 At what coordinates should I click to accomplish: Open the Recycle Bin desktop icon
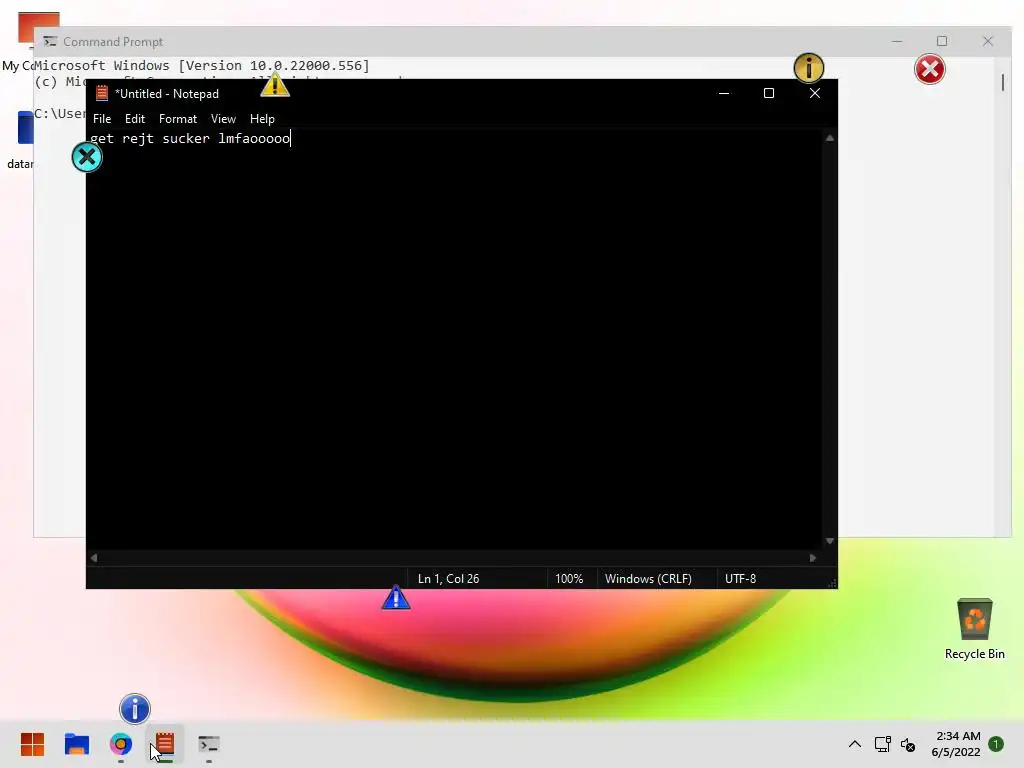[x=974, y=630]
